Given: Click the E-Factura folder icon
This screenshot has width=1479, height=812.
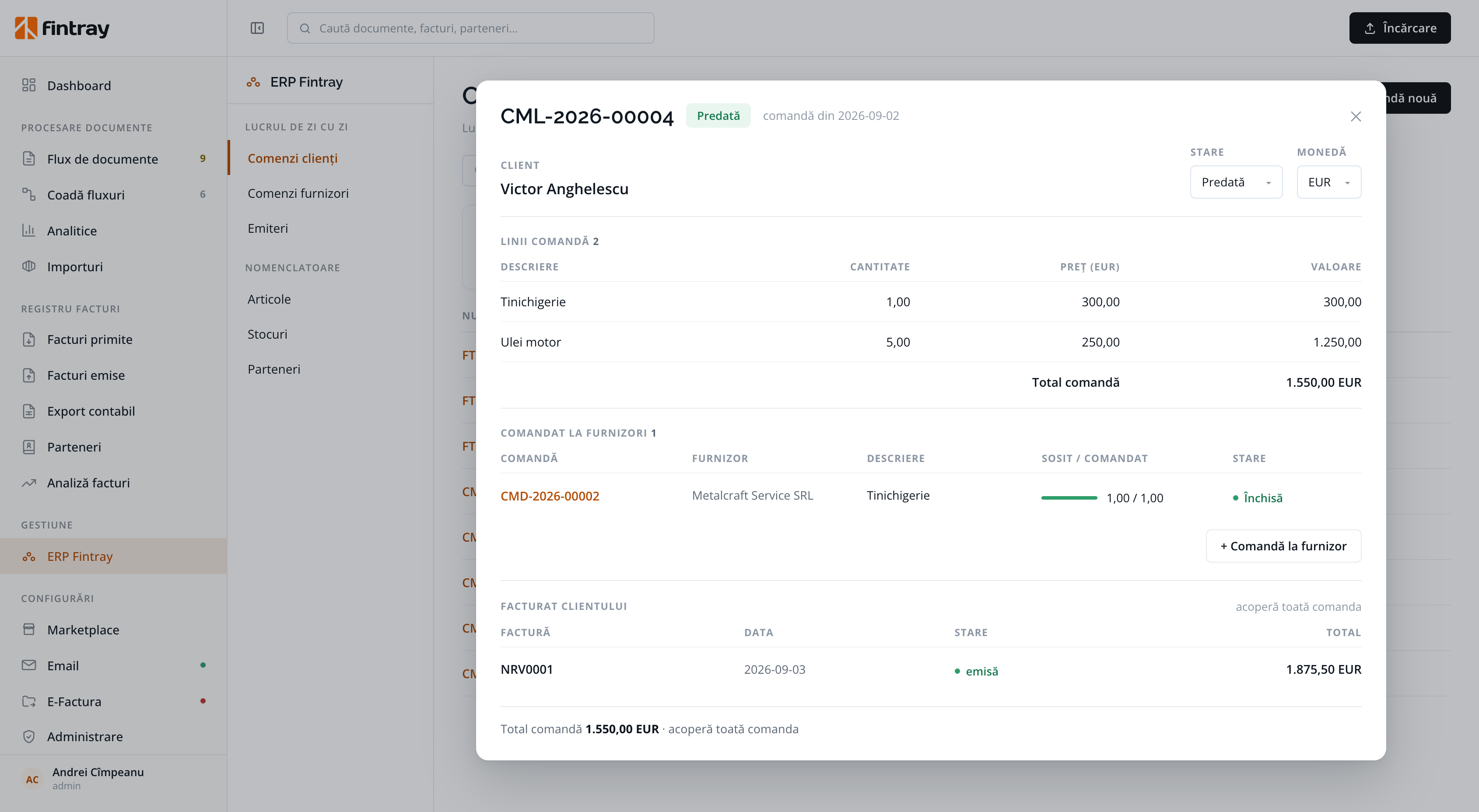Looking at the screenshot, I should click(29, 701).
